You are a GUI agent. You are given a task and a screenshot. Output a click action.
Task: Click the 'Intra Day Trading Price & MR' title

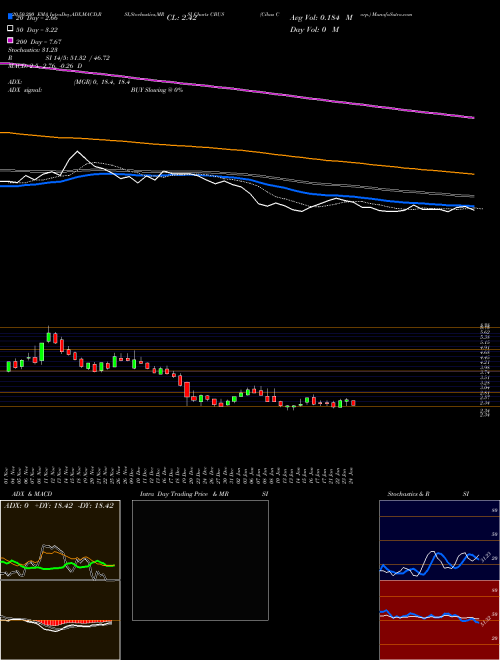tap(184, 494)
